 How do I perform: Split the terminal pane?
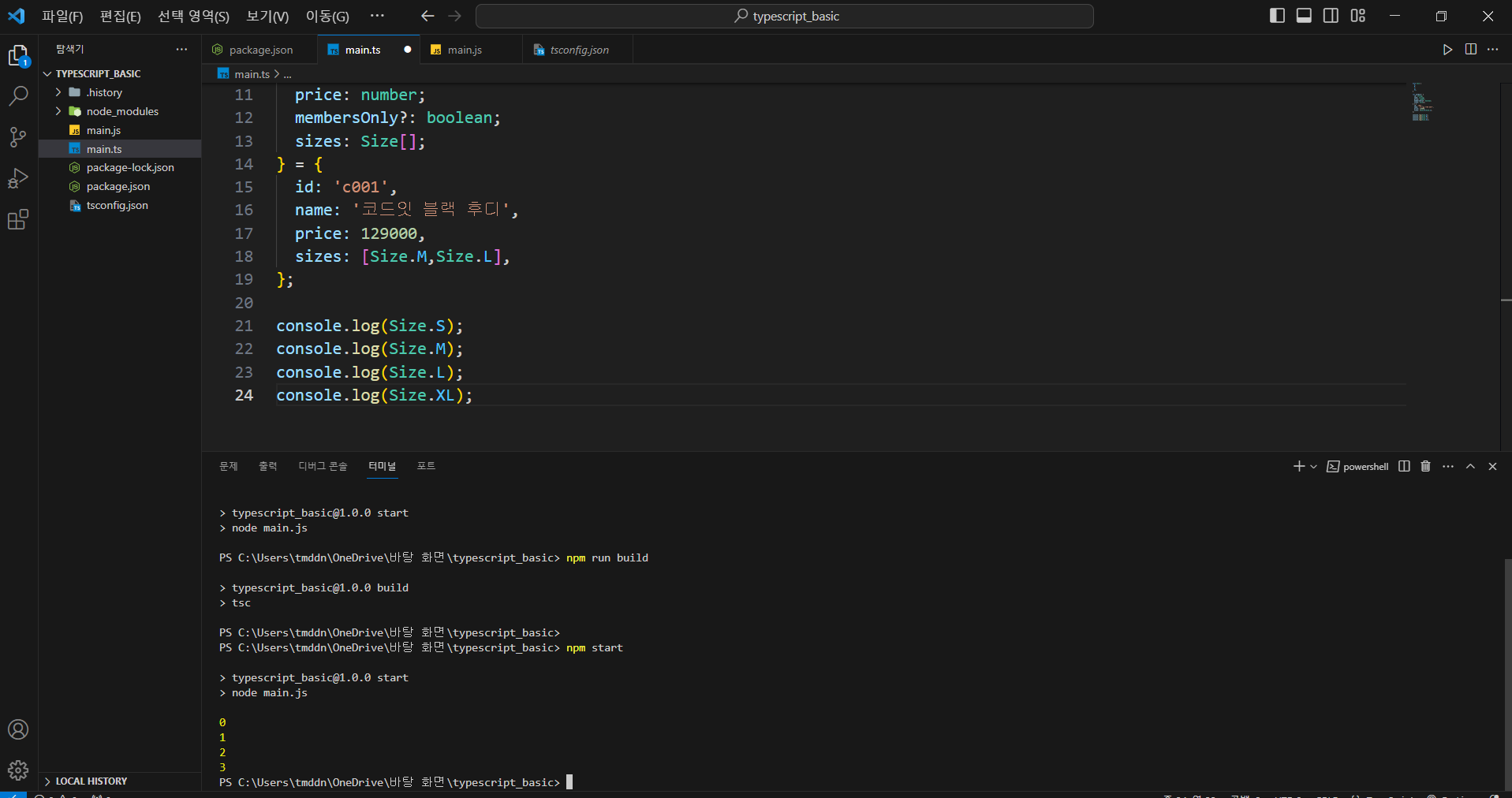coord(1404,466)
